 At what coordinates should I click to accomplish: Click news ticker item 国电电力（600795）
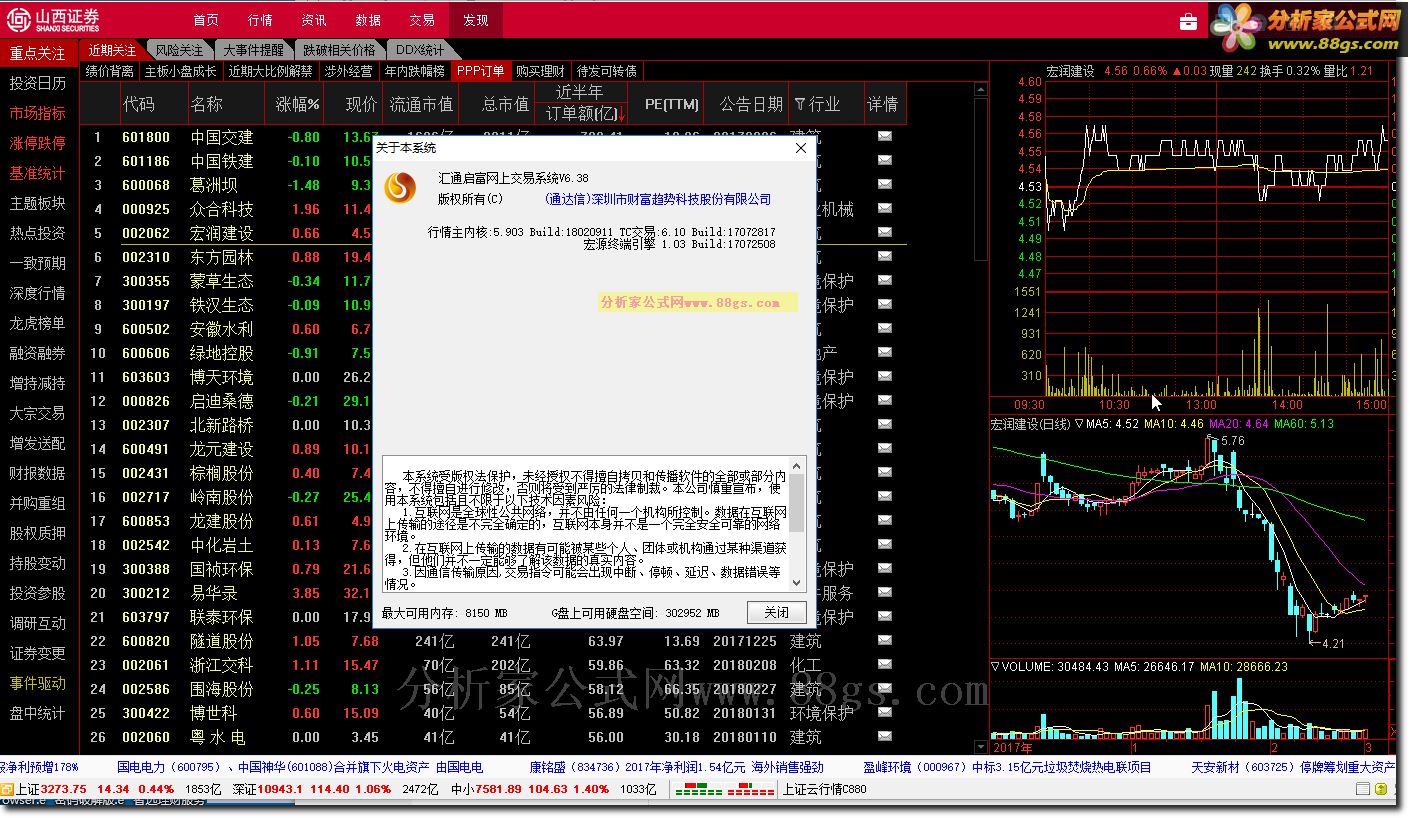click(169, 768)
